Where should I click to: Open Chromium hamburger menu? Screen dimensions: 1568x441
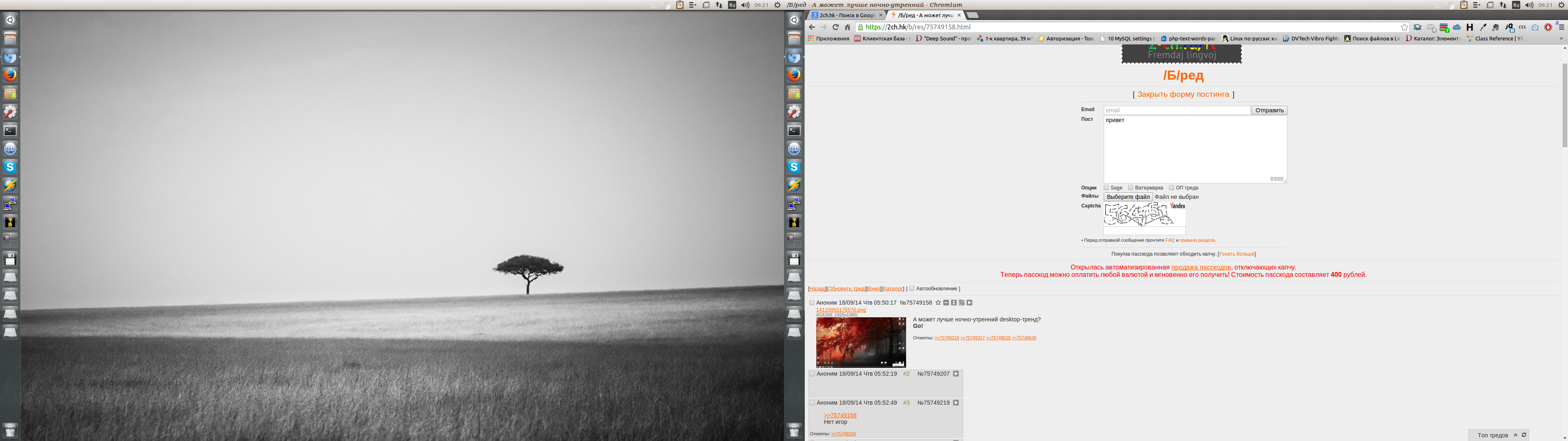1561,27
